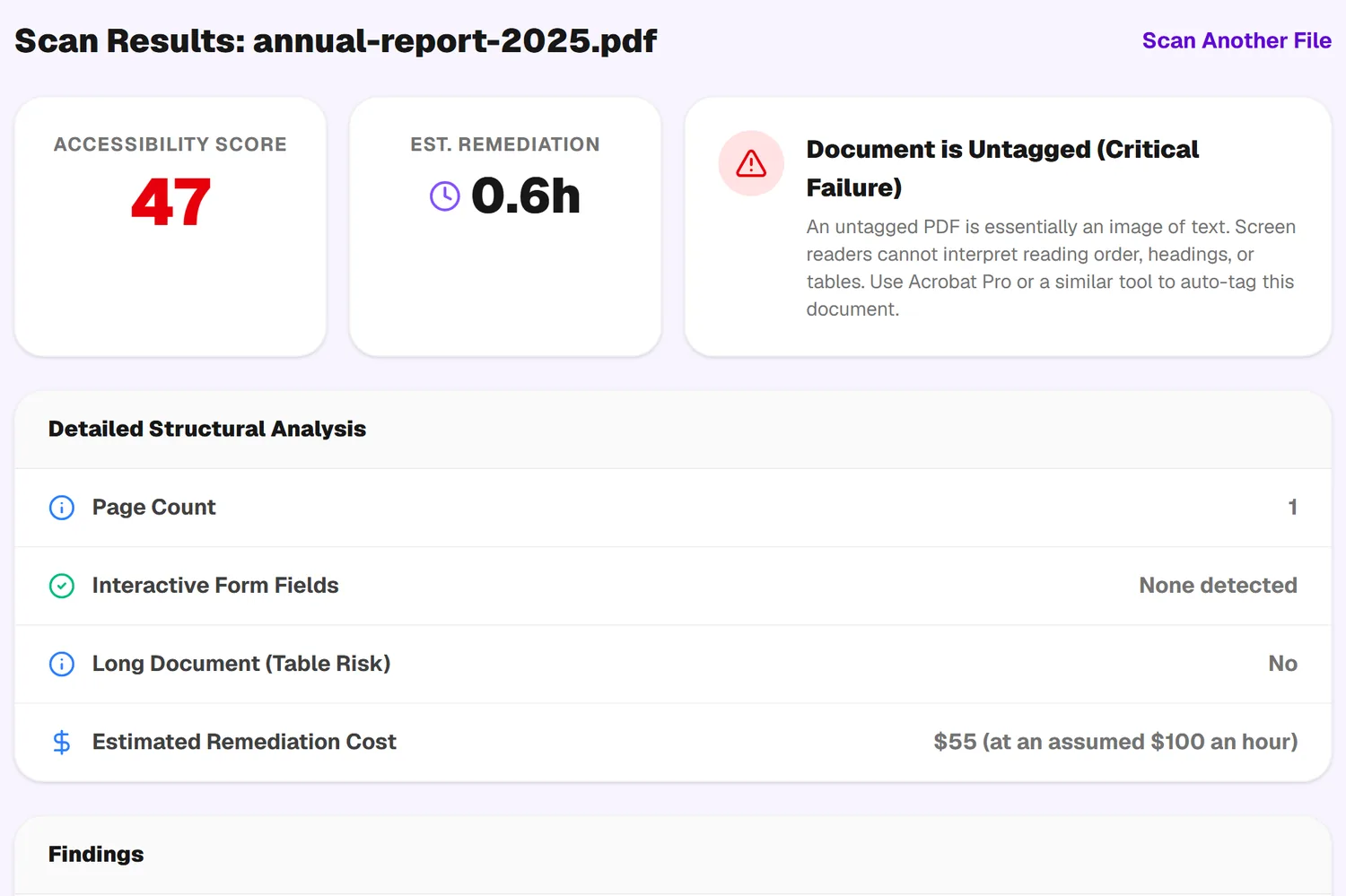Click the Page Count value 1
The height and width of the screenshot is (896, 1346).
pos(1292,508)
